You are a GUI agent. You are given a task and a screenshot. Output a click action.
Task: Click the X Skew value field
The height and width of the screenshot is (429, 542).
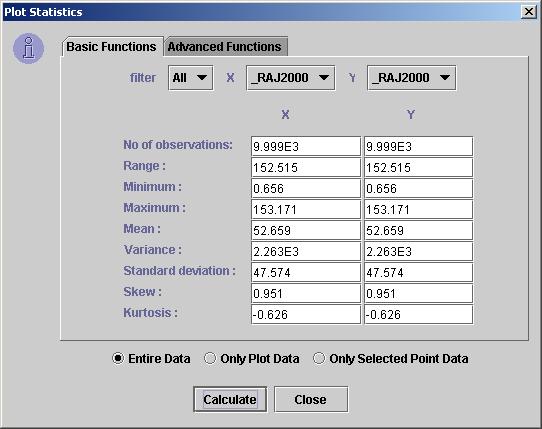click(x=306, y=293)
